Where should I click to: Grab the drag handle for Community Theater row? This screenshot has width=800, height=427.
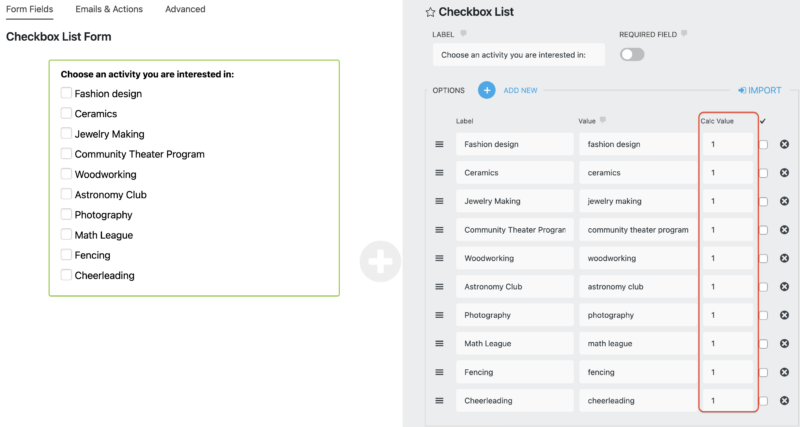coord(439,230)
